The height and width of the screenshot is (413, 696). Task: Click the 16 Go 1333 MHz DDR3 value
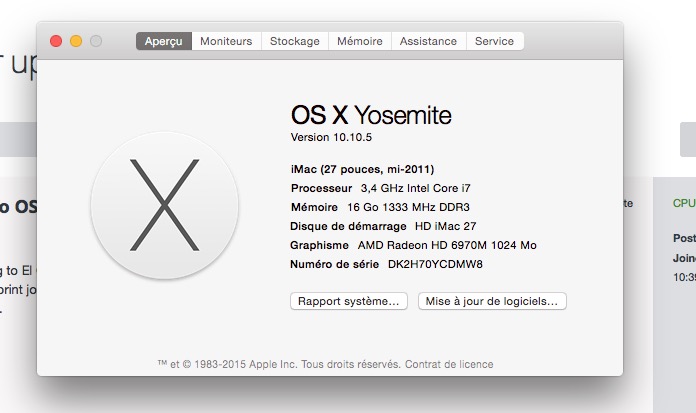pos(408,207)
